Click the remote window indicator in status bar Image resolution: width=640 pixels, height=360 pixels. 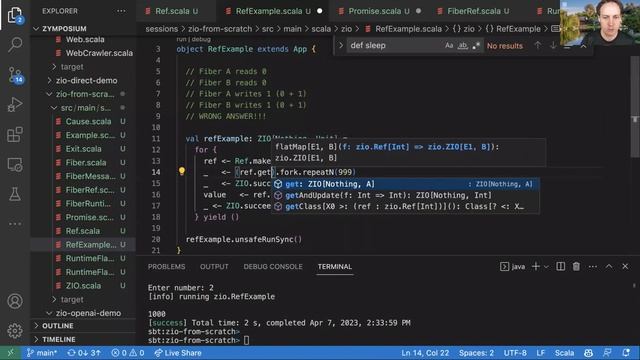click(x=11, y=353)
